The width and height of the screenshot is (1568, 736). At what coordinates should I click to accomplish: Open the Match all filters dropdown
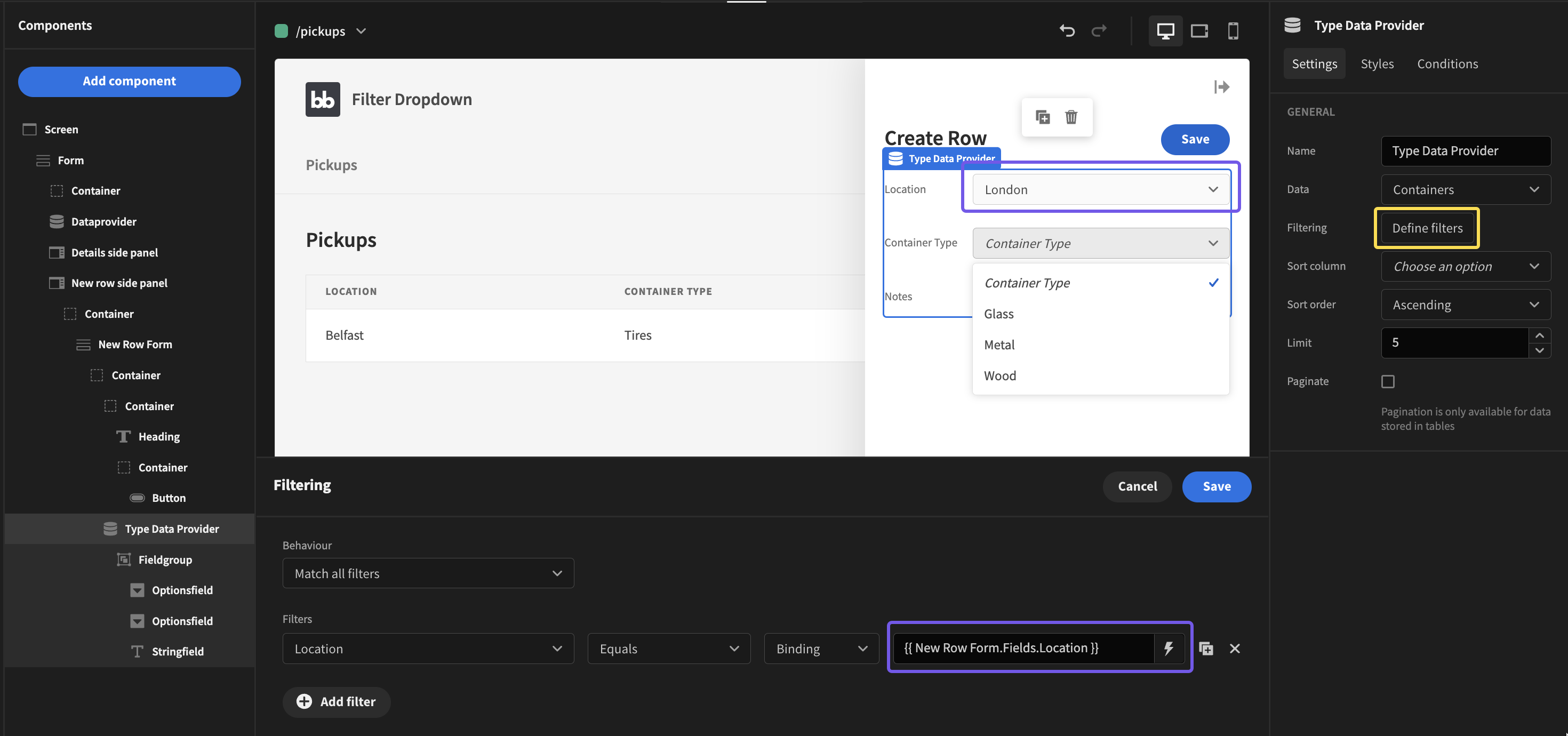(428, 573)
